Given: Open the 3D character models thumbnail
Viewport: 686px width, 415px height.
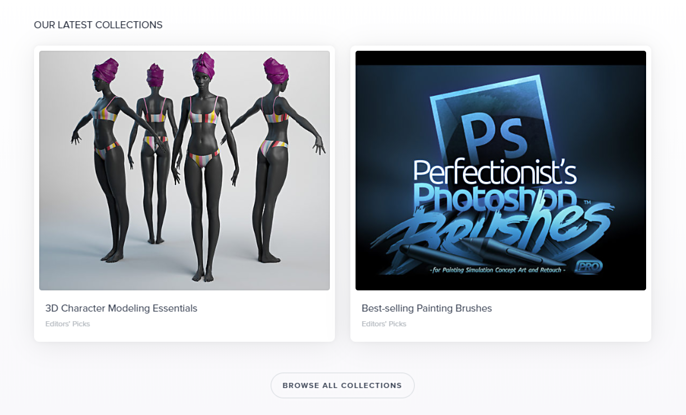Looking at the screenshot, I should (x=184, y=170).
